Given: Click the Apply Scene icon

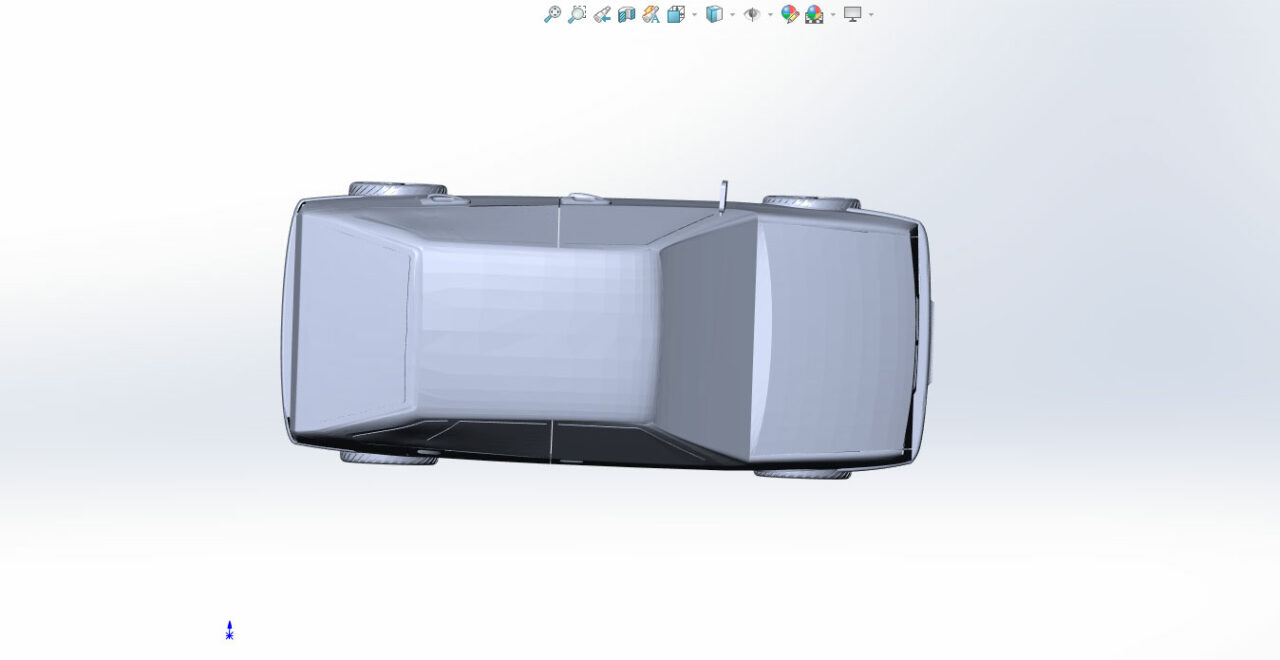Looking at the screenshot, I should pyautogui.click(x=815, y=14).
